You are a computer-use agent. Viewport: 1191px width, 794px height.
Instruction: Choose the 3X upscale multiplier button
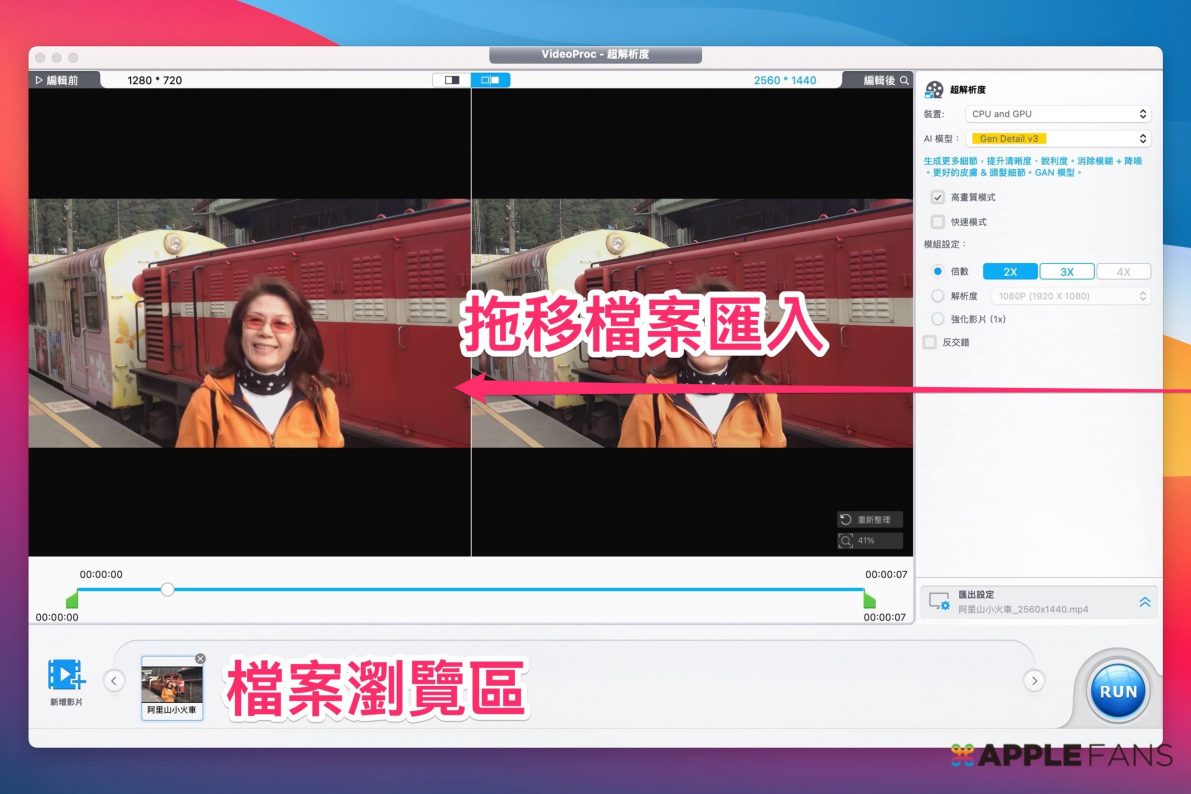(1066, 272)
